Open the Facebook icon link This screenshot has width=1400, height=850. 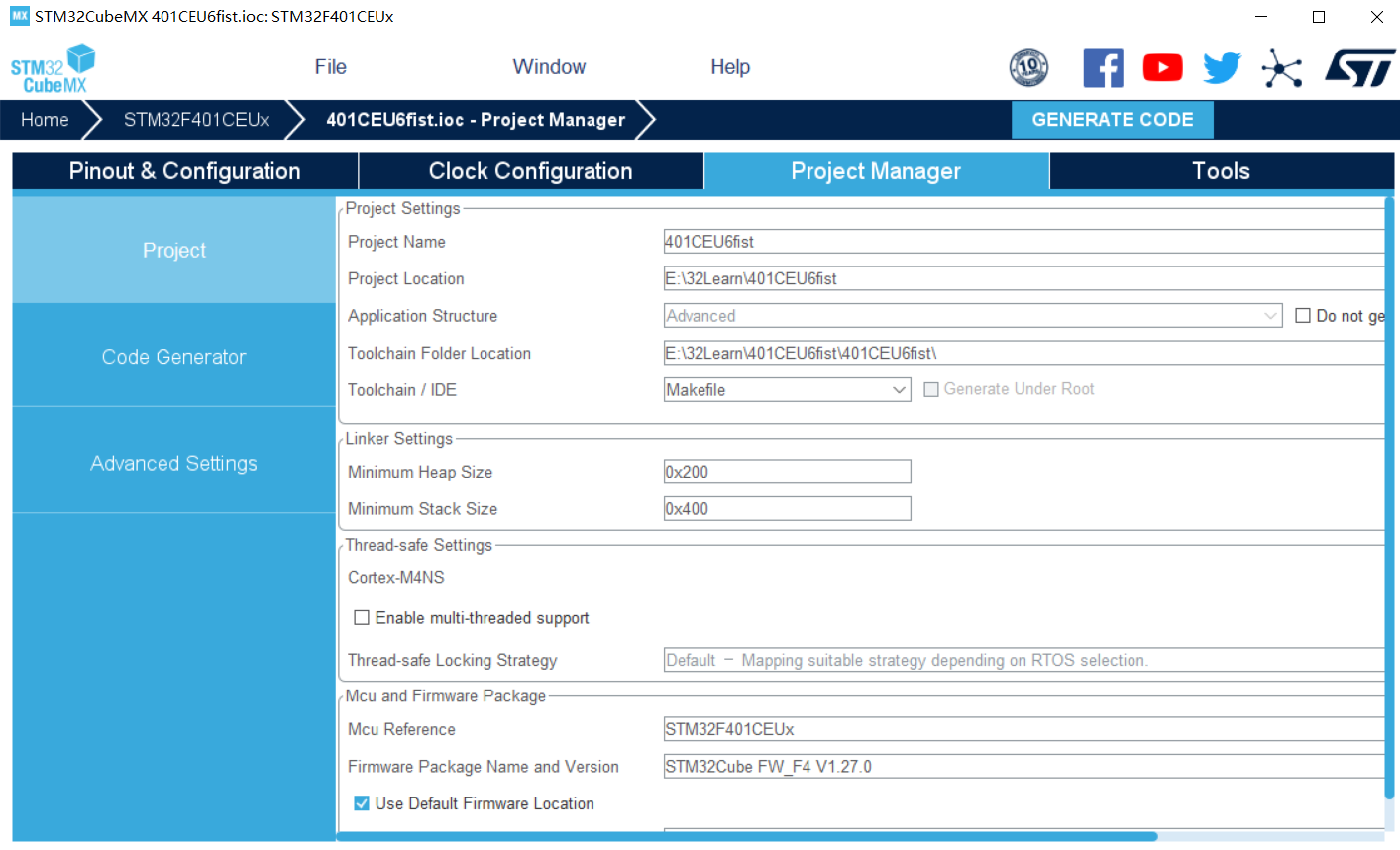(1103, 67)
